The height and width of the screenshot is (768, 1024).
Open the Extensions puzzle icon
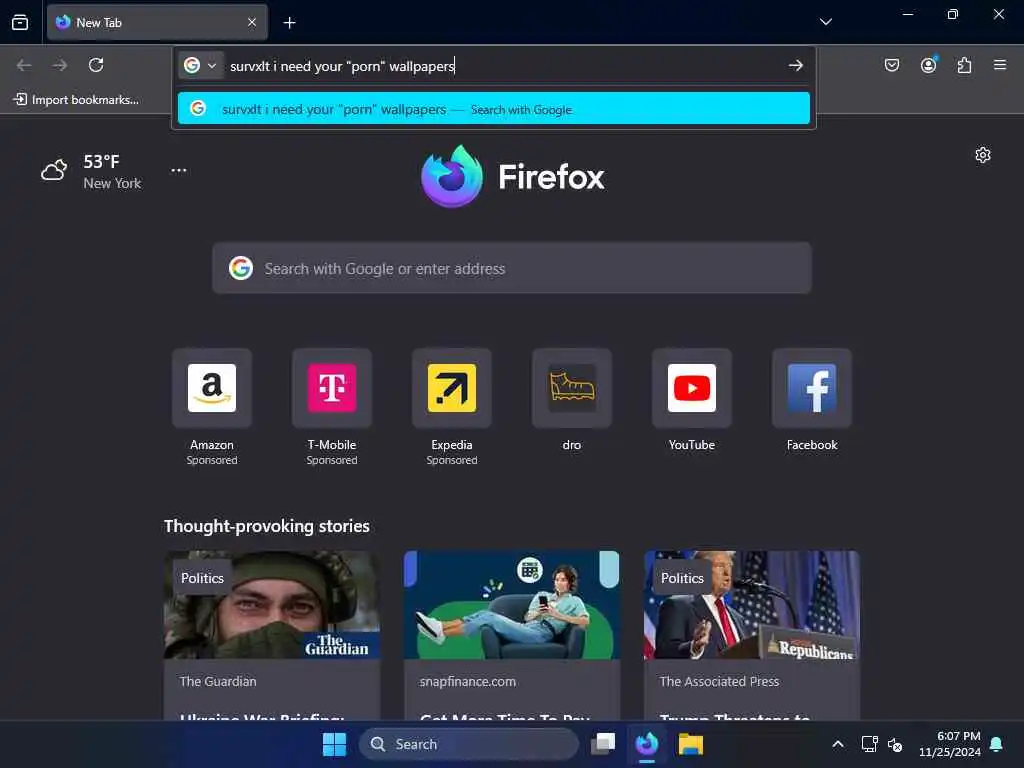[964, 65]
